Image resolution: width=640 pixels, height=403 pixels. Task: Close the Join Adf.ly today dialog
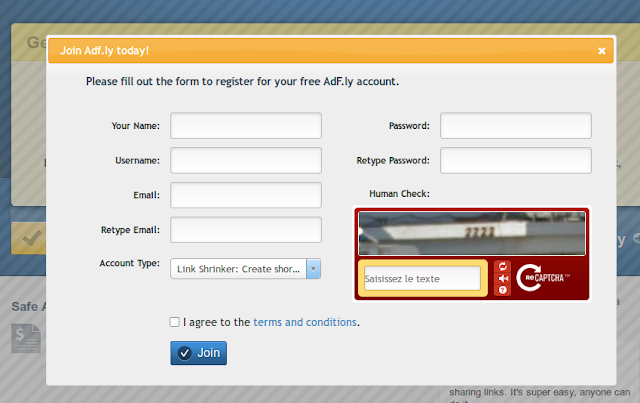(x=601, y=51)
